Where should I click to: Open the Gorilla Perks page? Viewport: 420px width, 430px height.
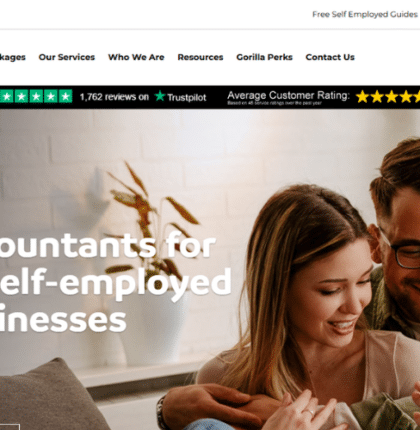[264, 57]
